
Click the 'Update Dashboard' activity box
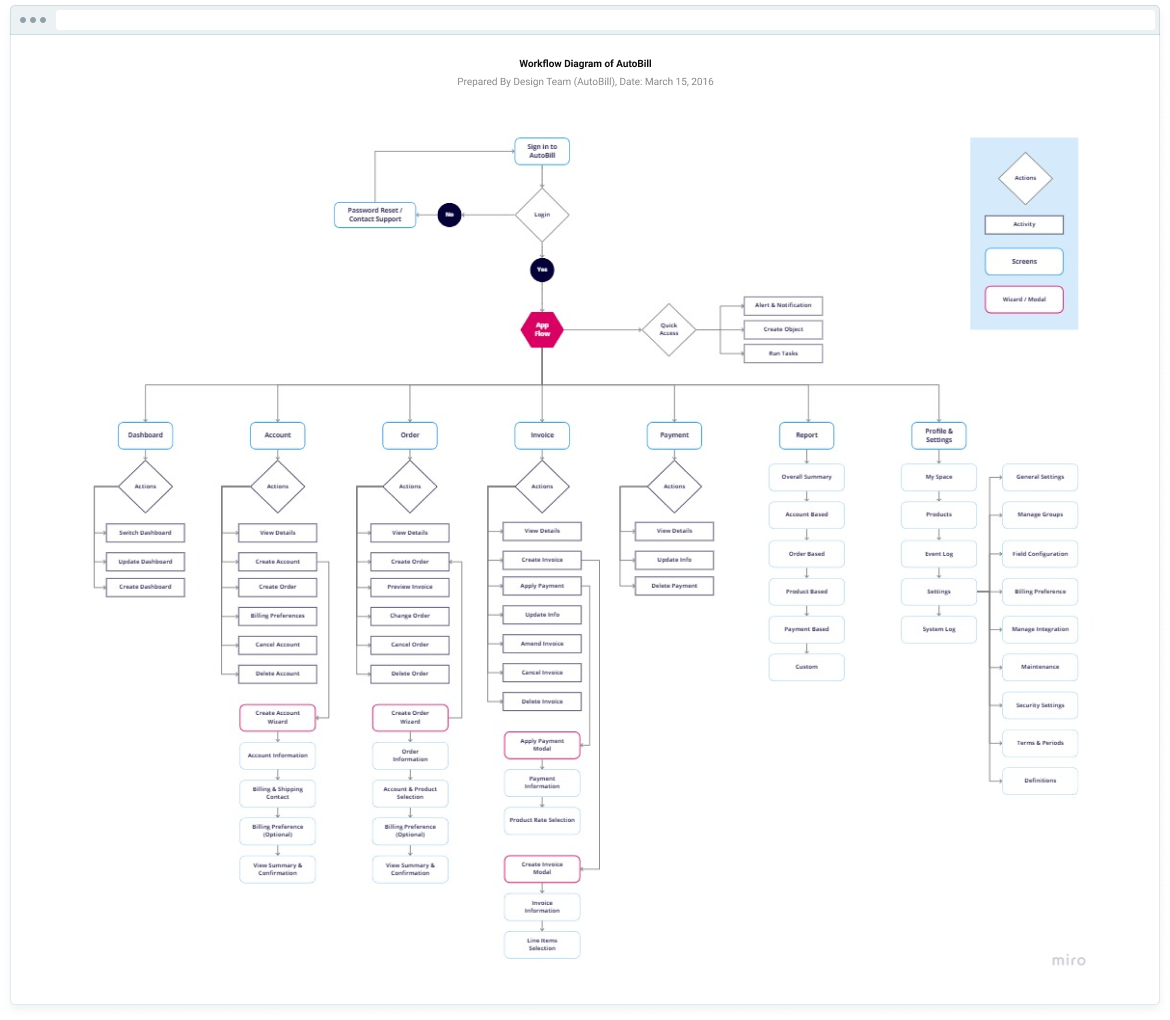[x=146, y=561]
